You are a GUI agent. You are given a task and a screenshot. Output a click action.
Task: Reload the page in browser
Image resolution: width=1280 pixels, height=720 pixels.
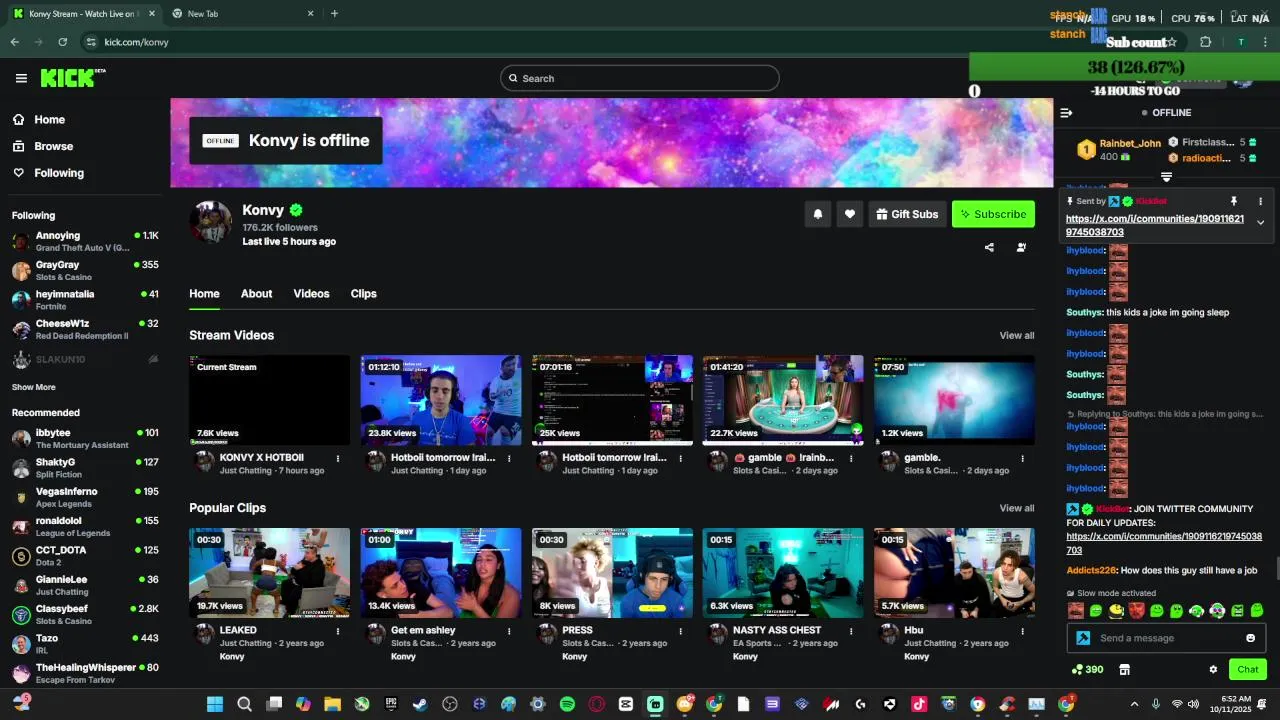pyautogui.click(x=62, y=42)
